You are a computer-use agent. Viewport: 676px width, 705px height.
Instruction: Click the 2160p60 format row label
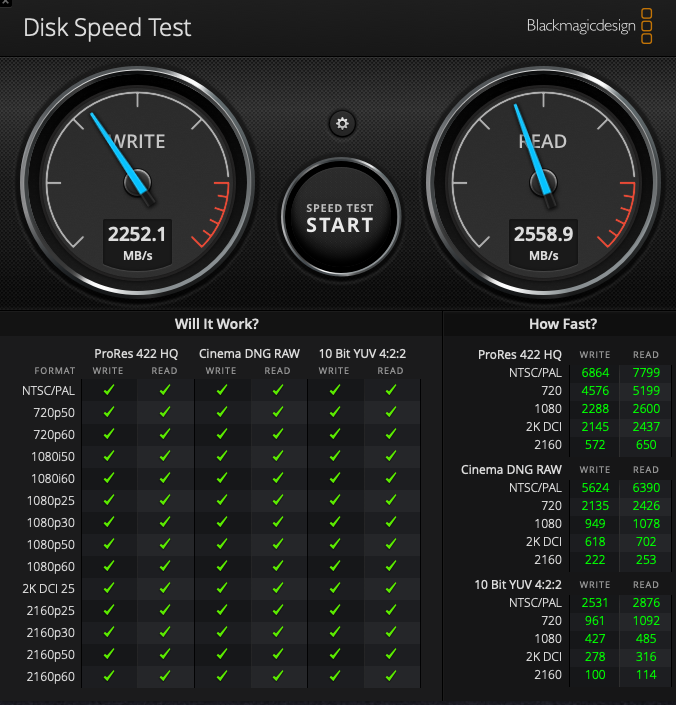(51, 677)
